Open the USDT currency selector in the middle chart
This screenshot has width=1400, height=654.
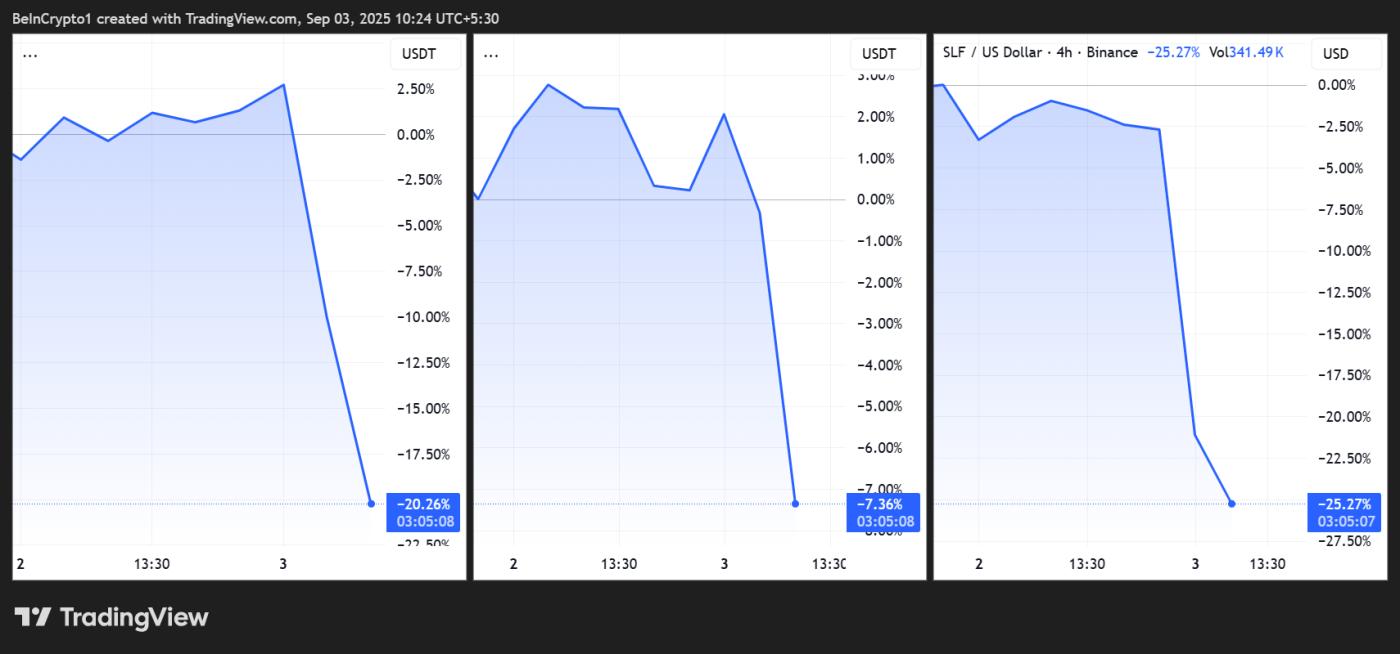coord(879,54)
